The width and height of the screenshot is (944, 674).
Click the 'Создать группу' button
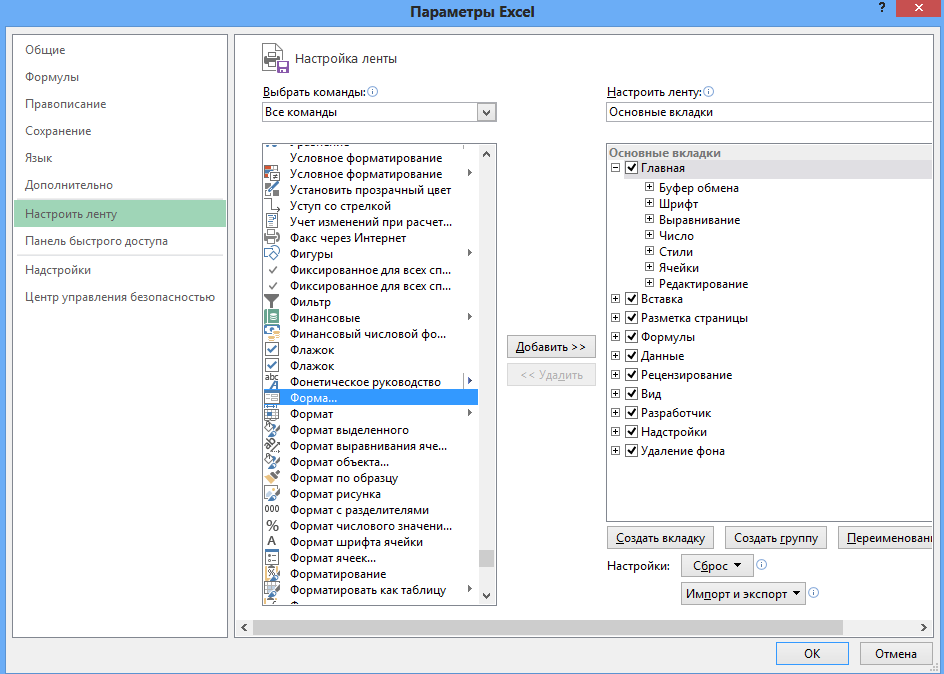coord(775,538)
